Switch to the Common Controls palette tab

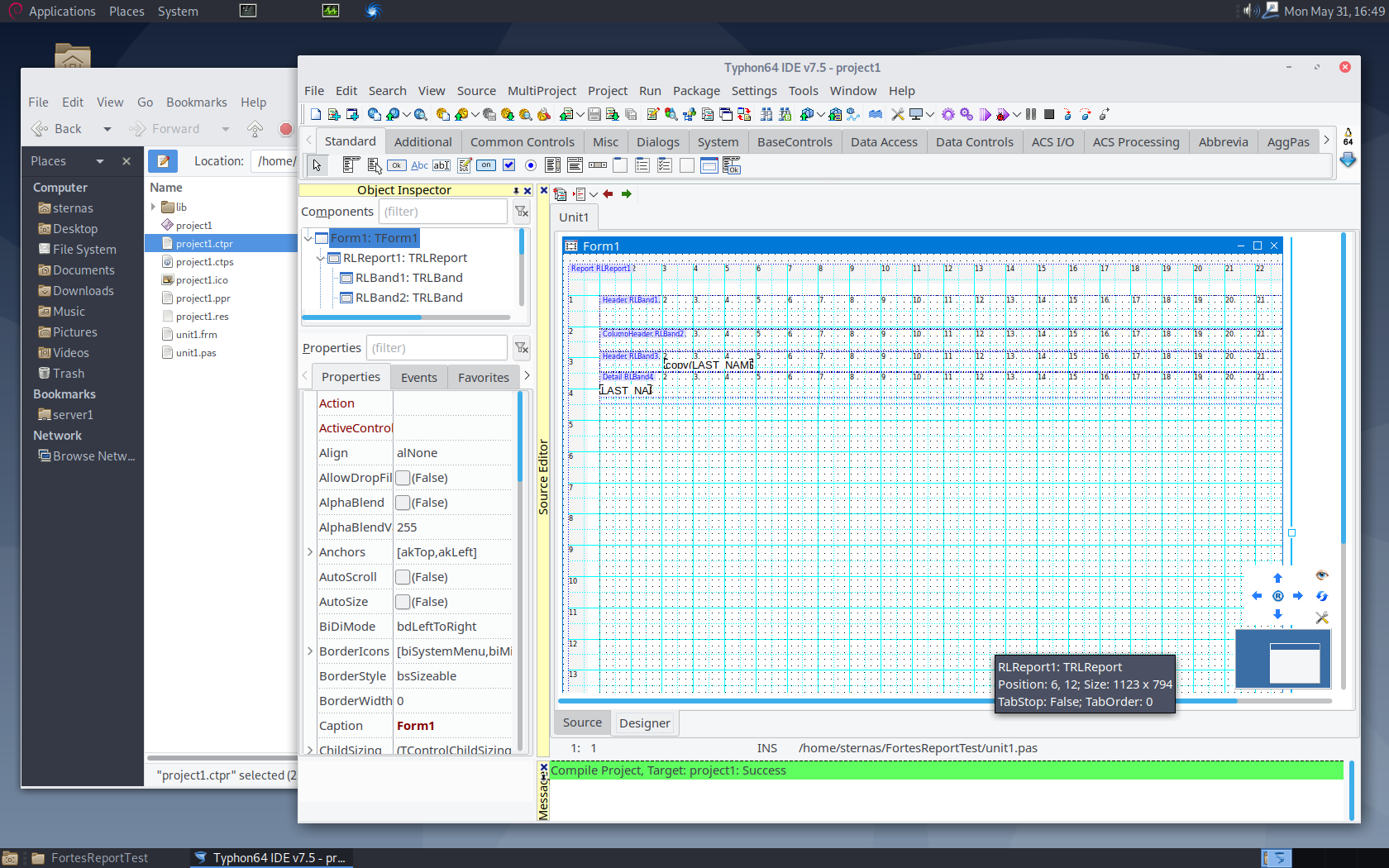522,142
